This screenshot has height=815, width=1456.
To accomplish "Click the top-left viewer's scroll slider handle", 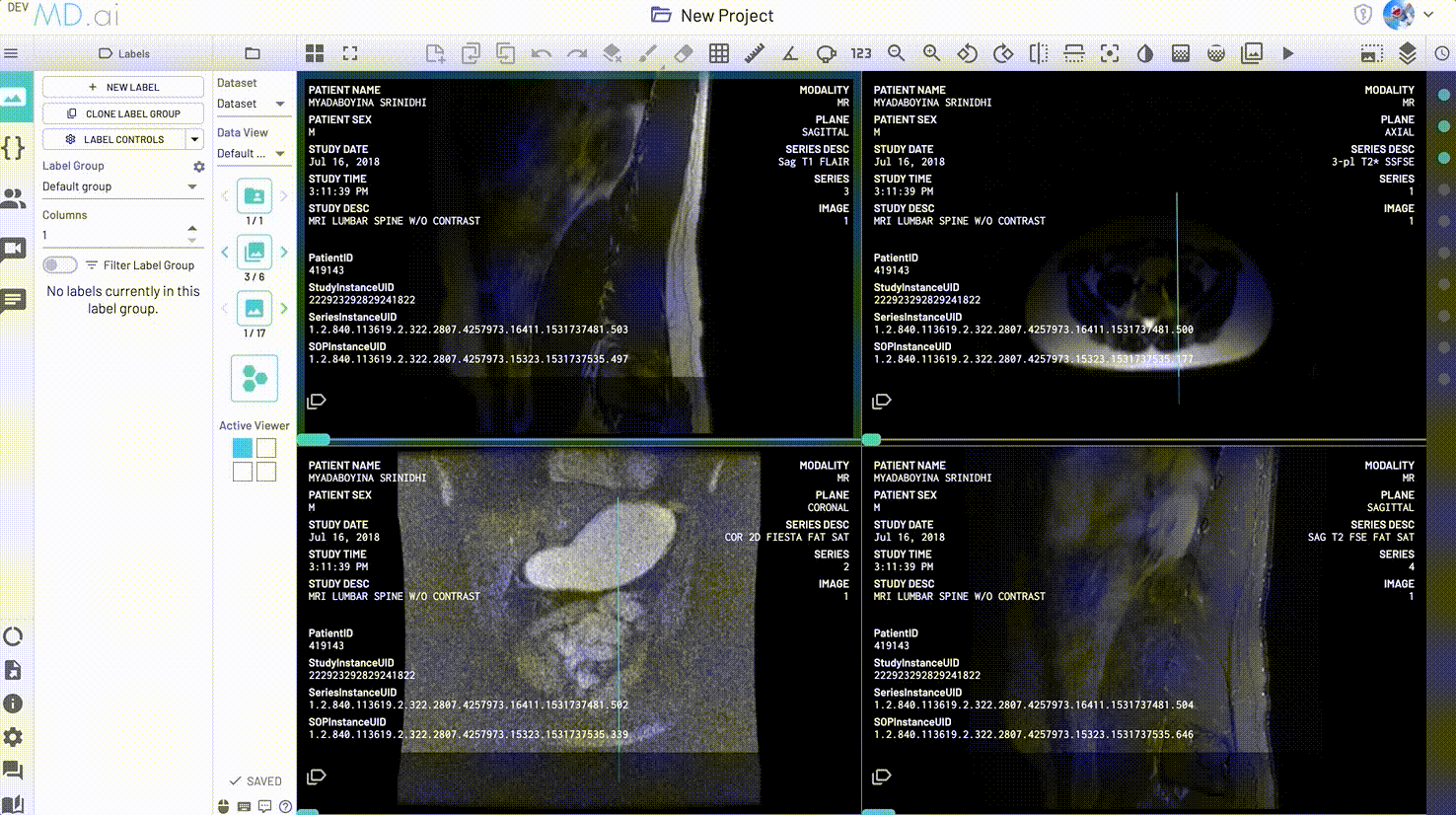I will [314, 439].
